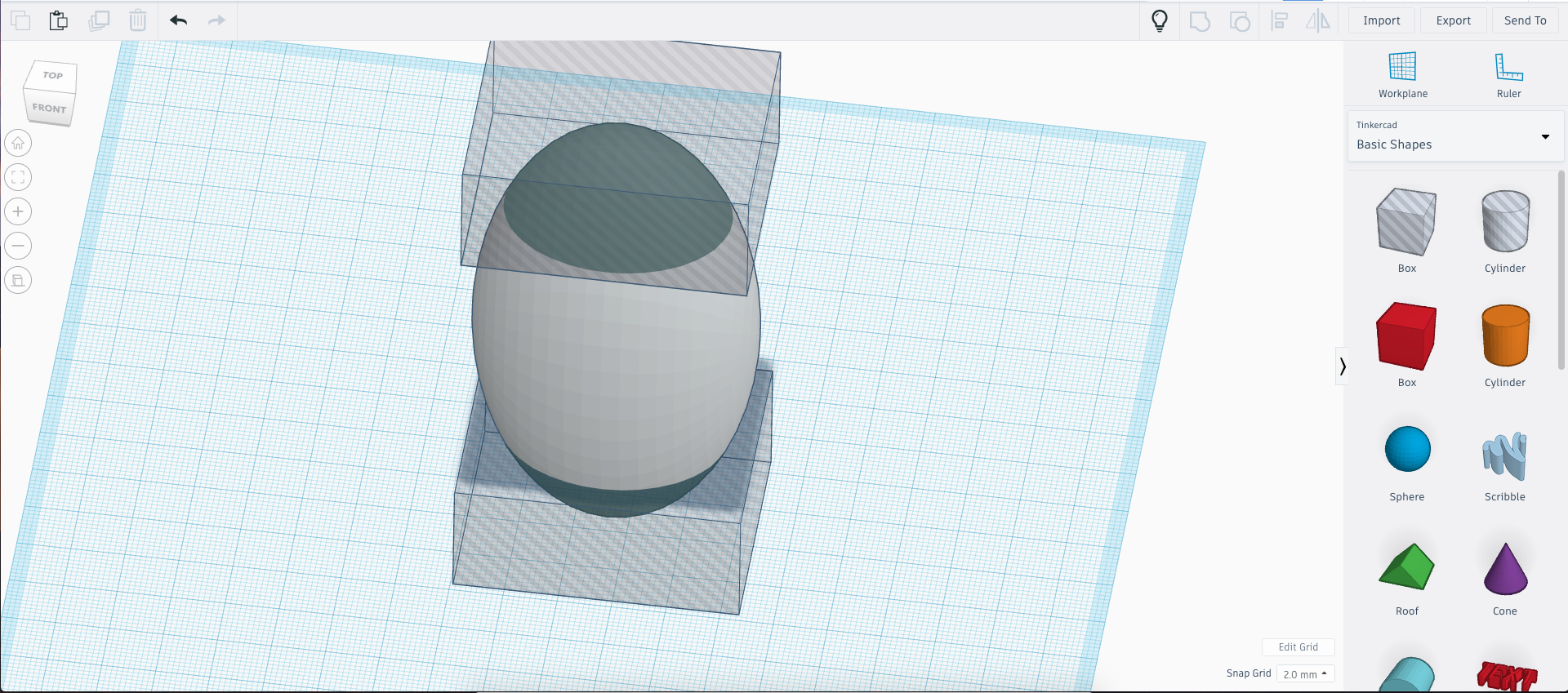
Task: Click the Import button
Action: coord(1381,20)
